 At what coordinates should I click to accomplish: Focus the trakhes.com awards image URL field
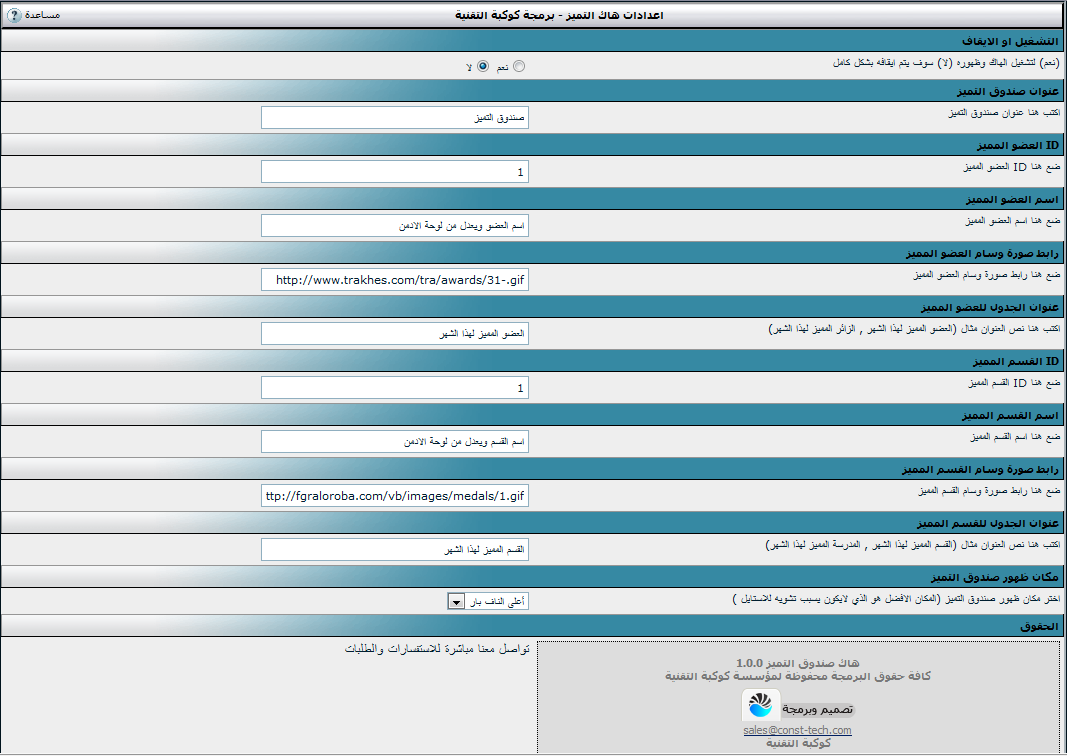395,280
